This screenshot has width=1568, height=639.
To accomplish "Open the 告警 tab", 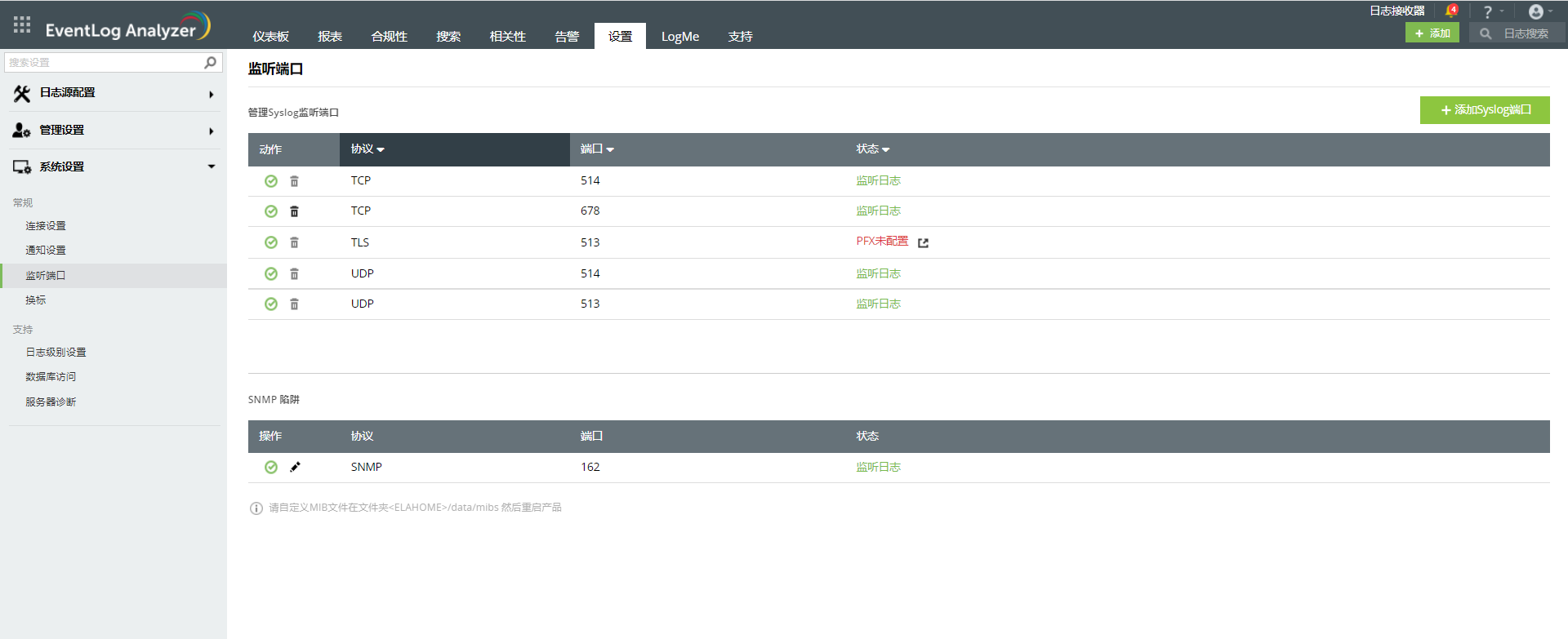I will point(567,36).
